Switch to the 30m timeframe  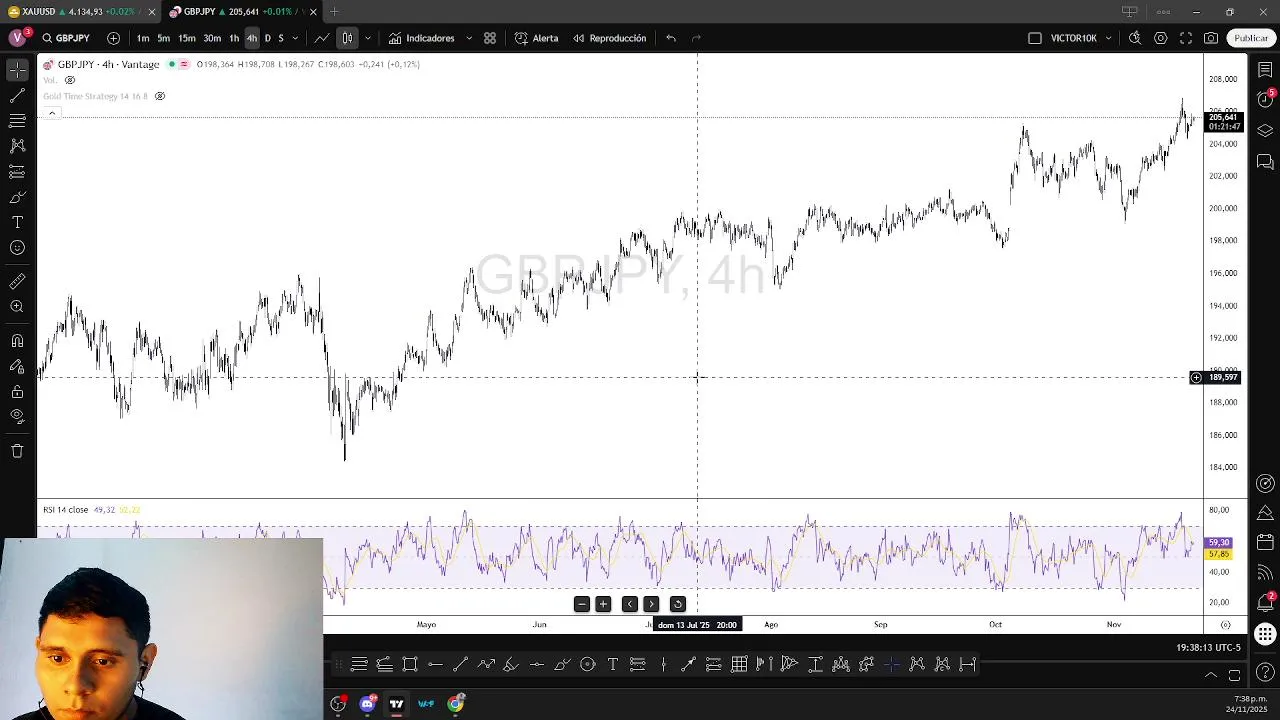tap(212, 38)
